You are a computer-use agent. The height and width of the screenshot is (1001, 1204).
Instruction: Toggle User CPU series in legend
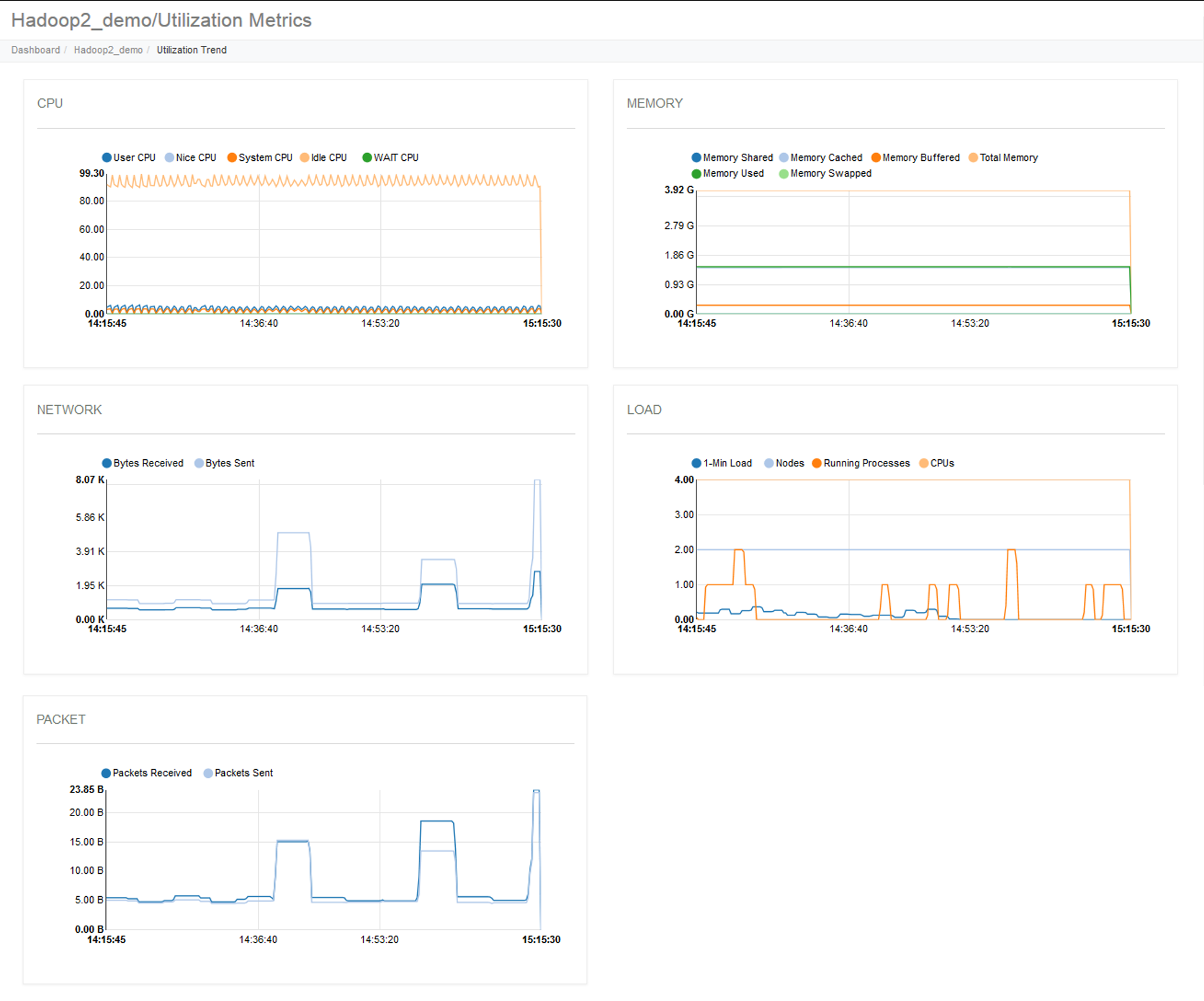tap(107, 158)
